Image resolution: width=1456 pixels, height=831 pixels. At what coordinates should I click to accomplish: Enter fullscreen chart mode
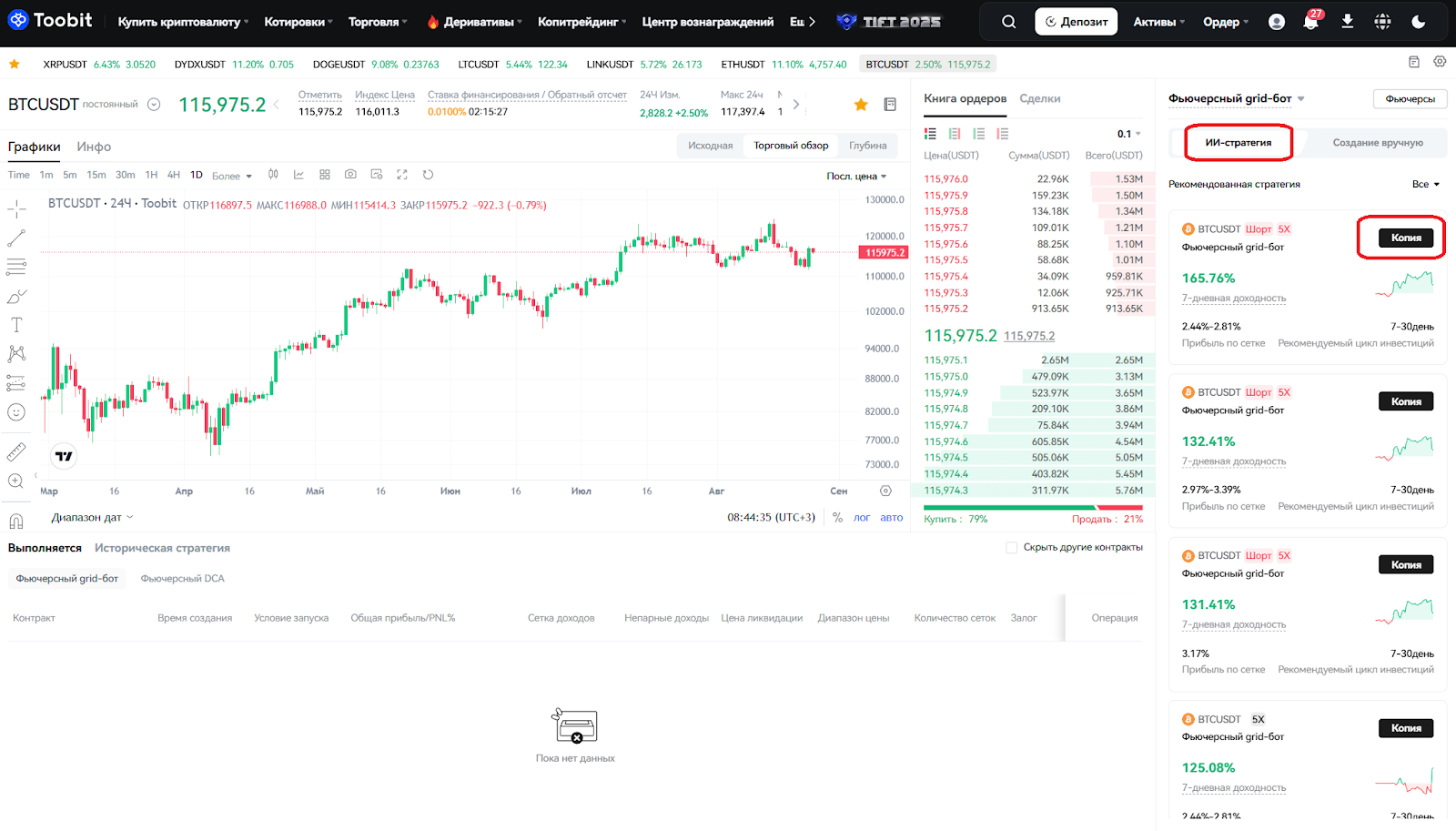402,175
